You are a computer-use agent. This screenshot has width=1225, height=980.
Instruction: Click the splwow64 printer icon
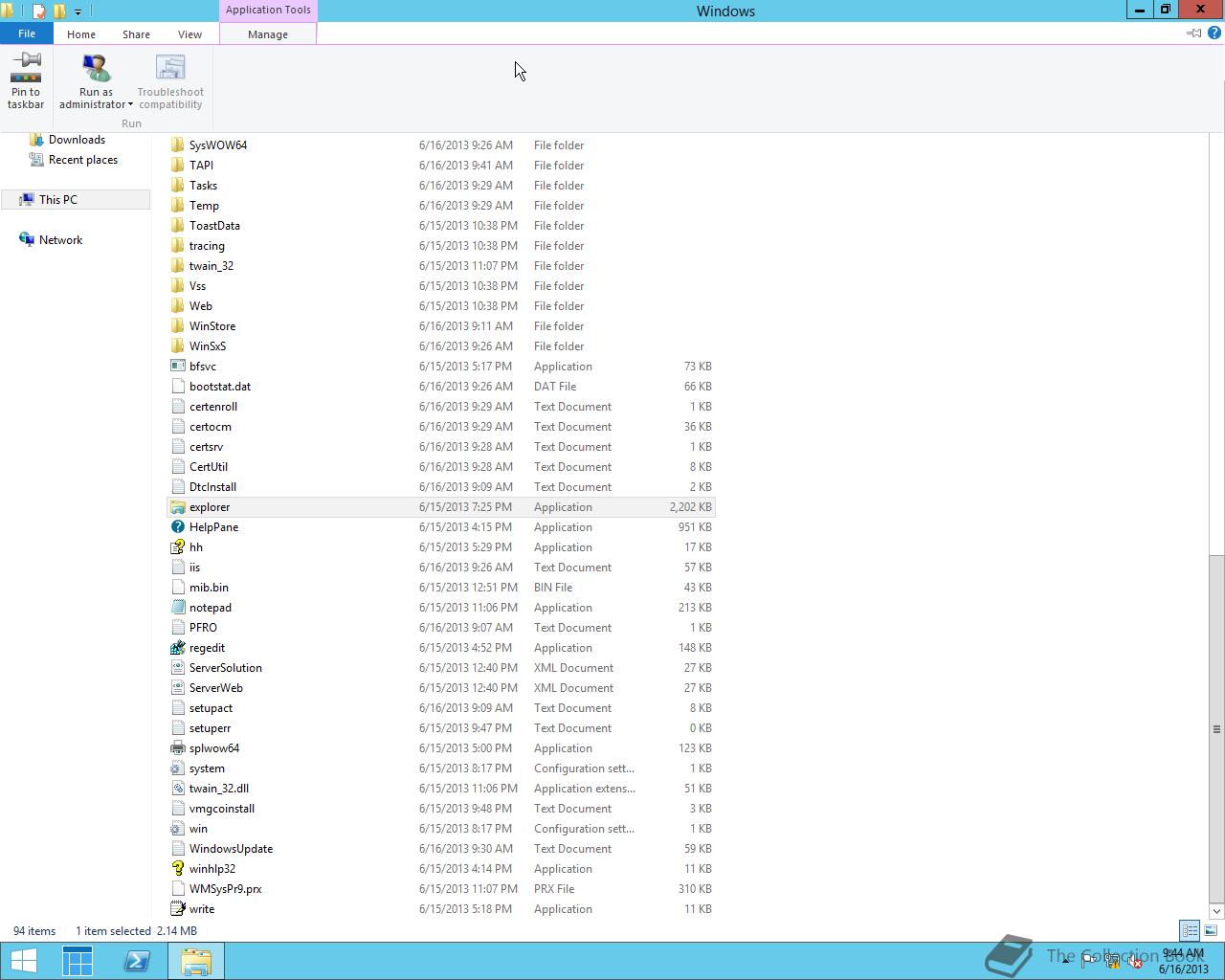tap(177, 748)
